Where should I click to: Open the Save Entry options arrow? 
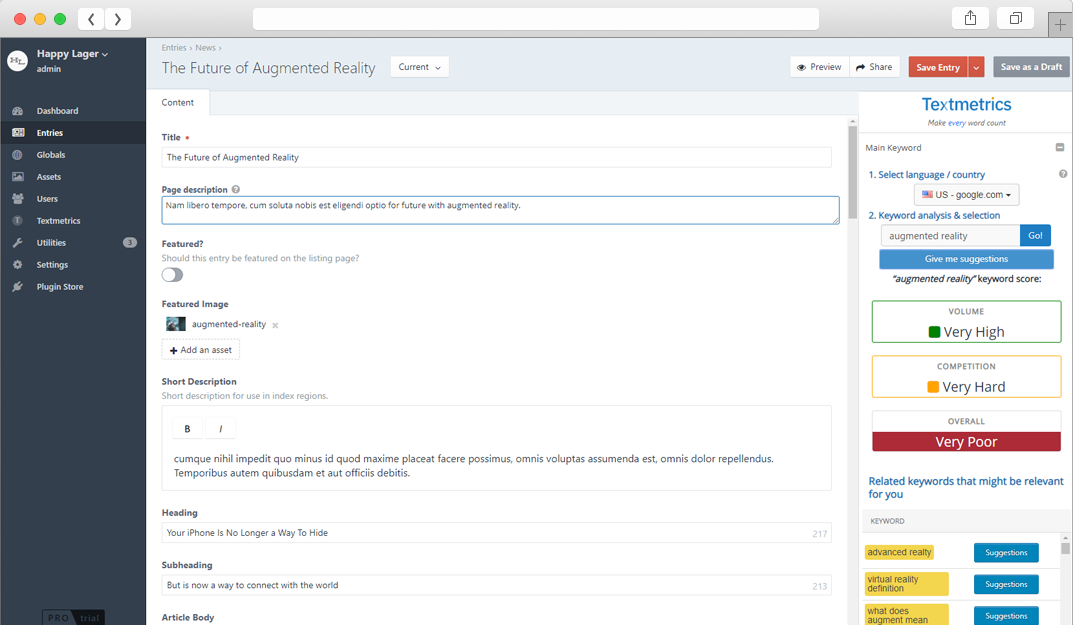976,67
